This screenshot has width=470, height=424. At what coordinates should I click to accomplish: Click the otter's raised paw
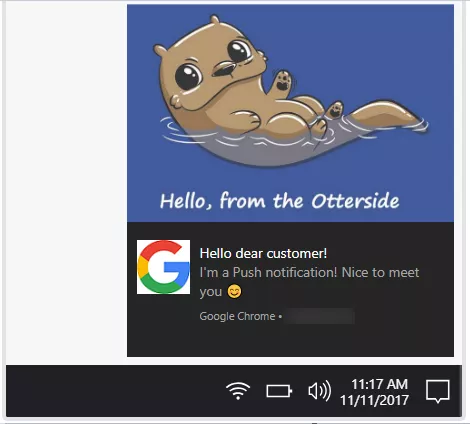(x=283, y=81)
